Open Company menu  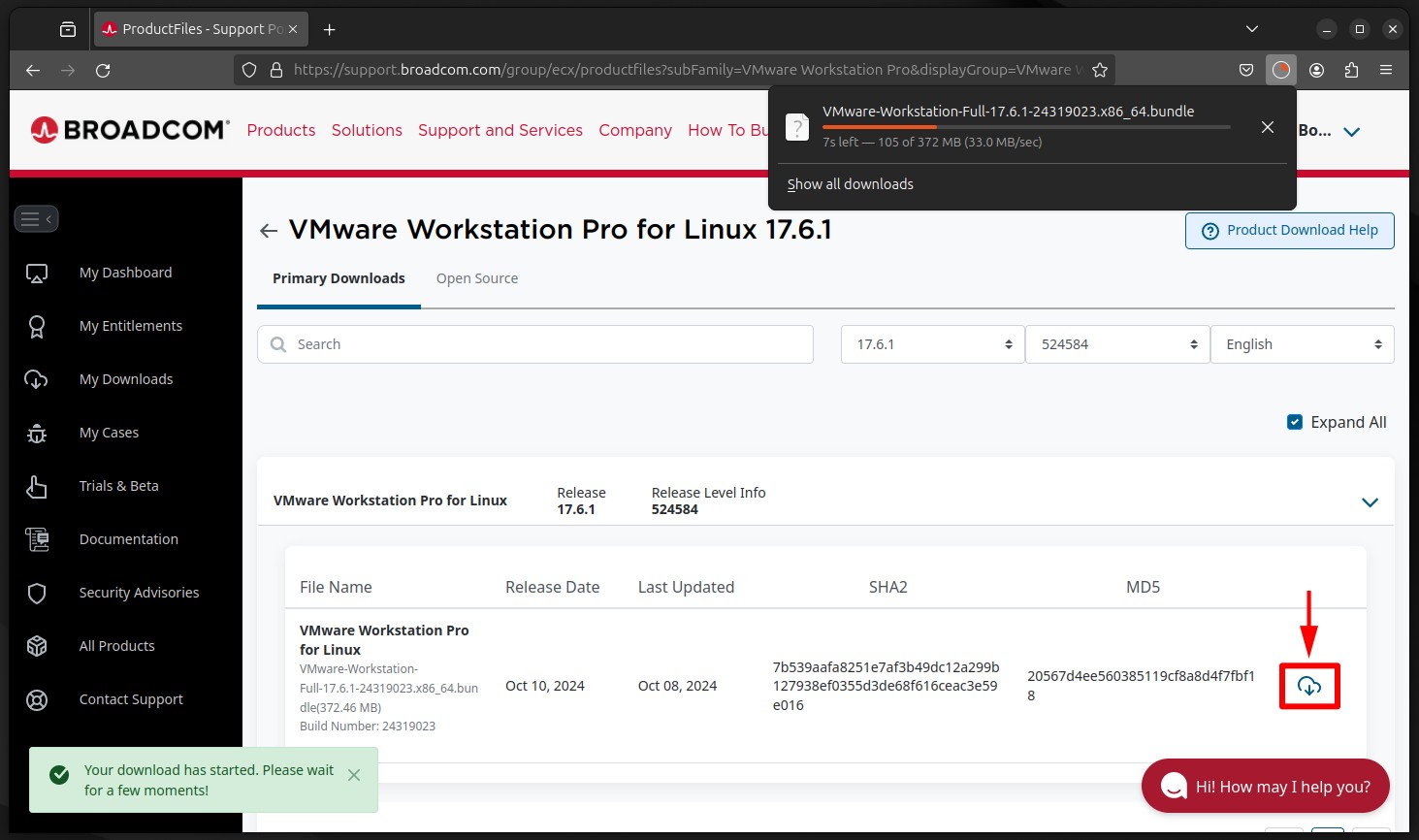(635, 130)
